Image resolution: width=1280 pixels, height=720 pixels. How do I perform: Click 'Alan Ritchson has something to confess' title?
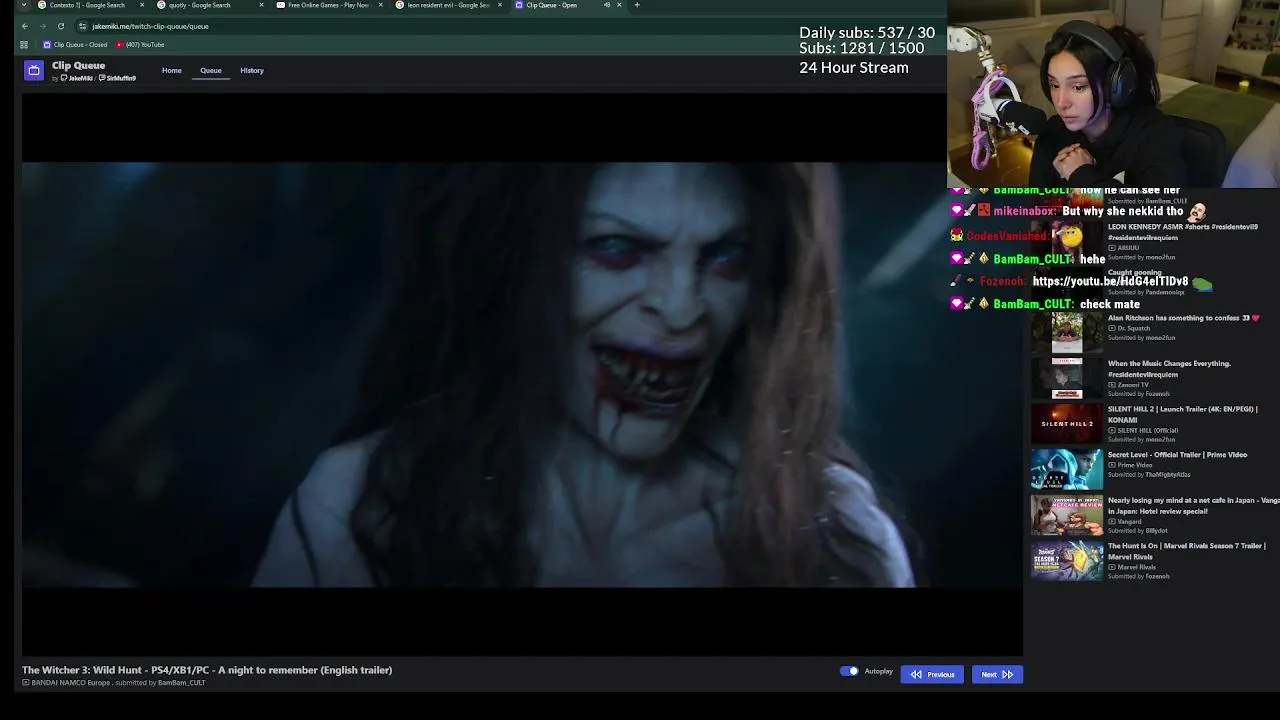pyautogui.click(x=1183, y=318)
